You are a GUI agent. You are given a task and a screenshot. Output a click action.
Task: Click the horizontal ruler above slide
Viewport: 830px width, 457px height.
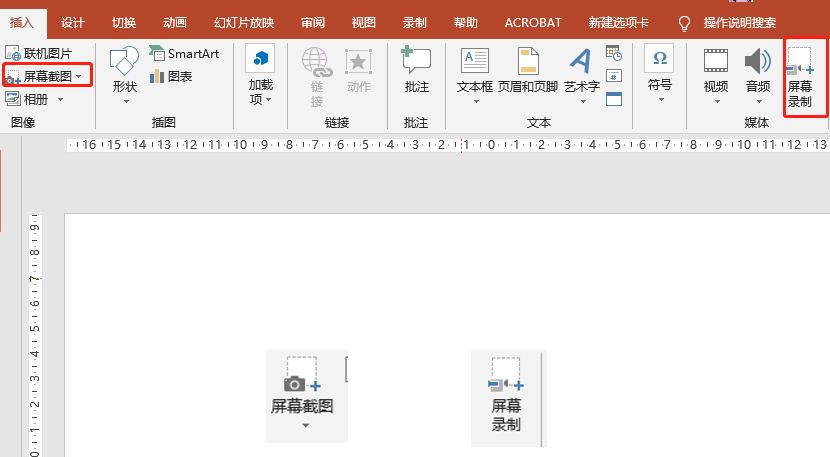point(448,145)
